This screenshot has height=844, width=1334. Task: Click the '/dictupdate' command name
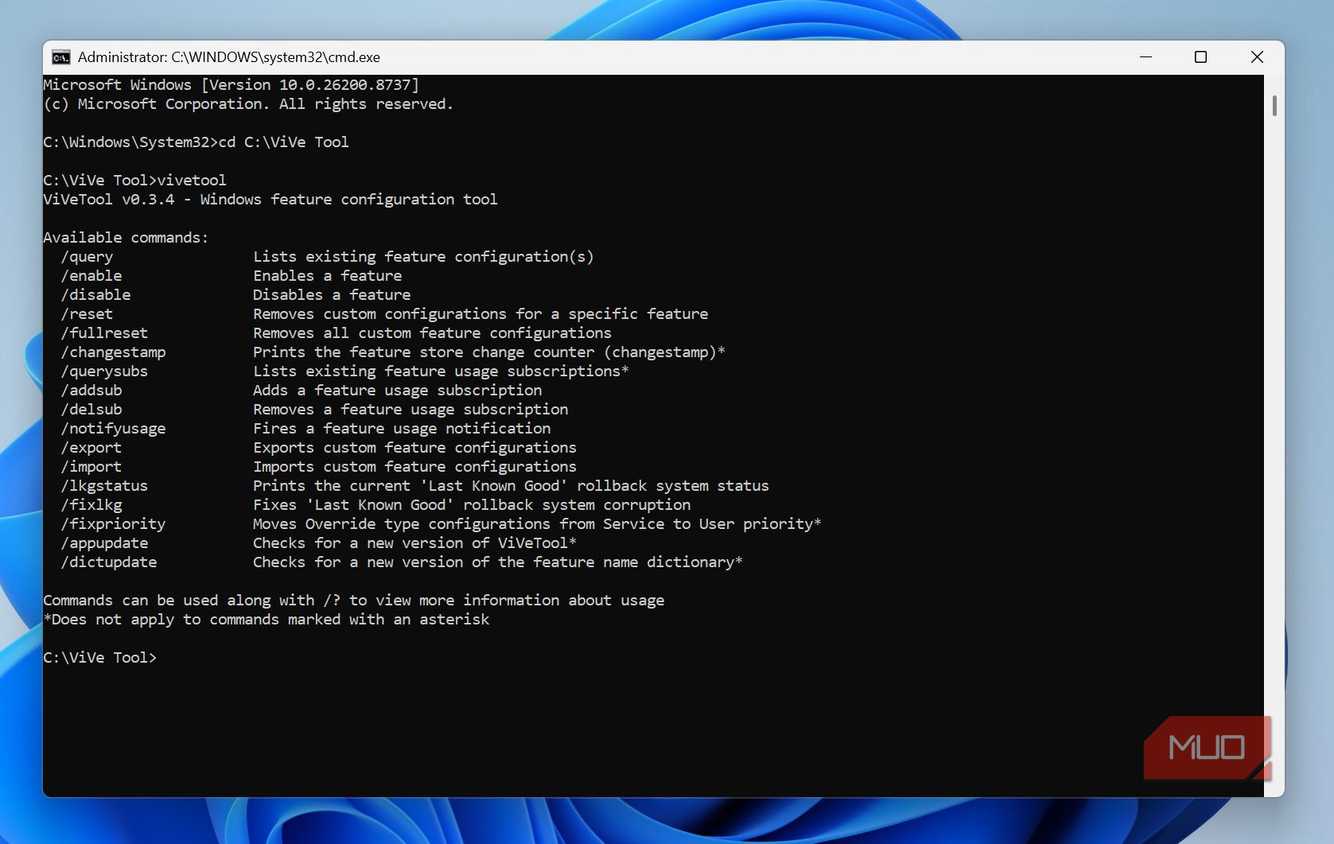pyautogui.click(x=109, y=562)
